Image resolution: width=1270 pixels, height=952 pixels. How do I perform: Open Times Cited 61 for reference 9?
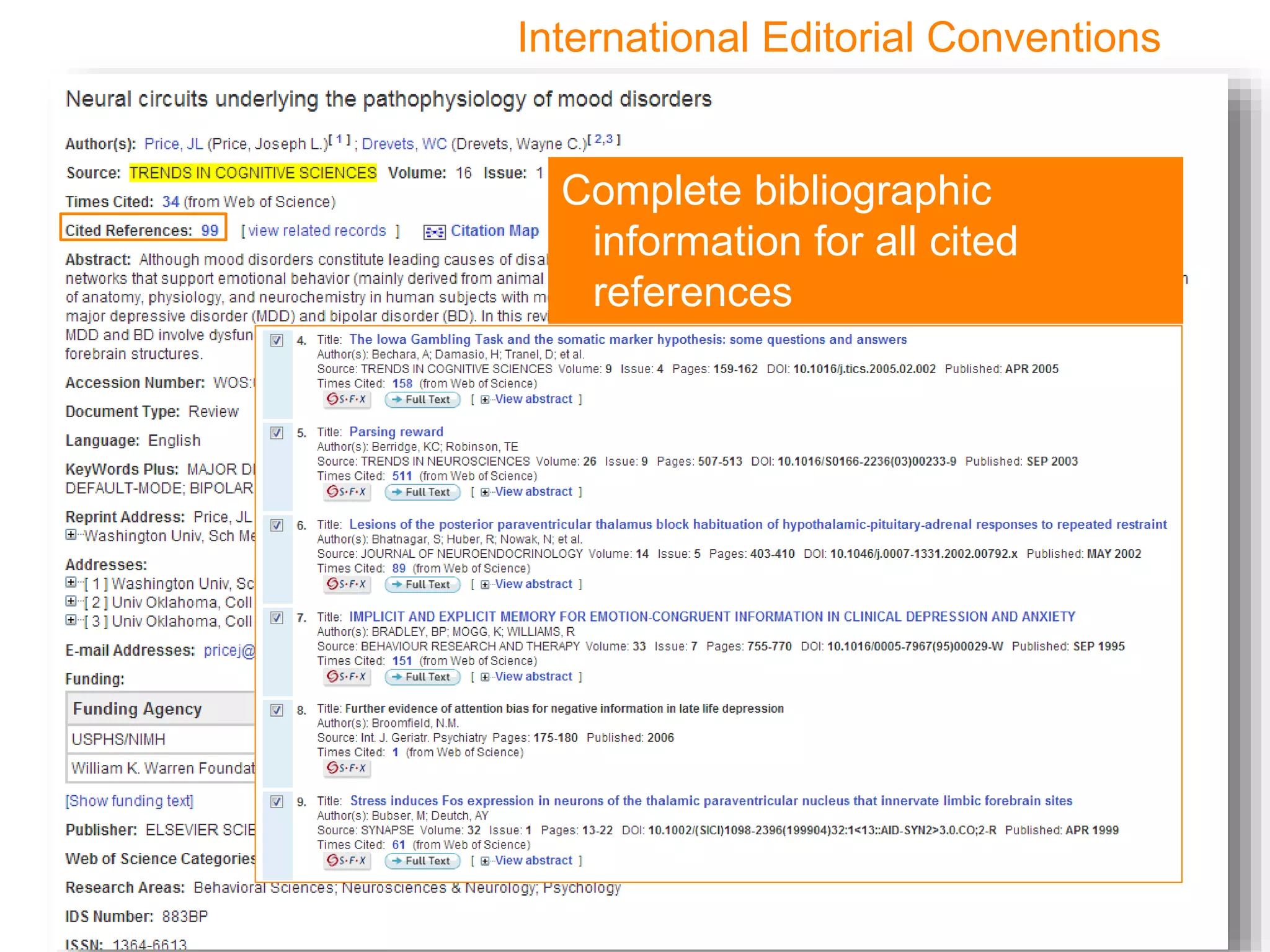click(399, 845)
